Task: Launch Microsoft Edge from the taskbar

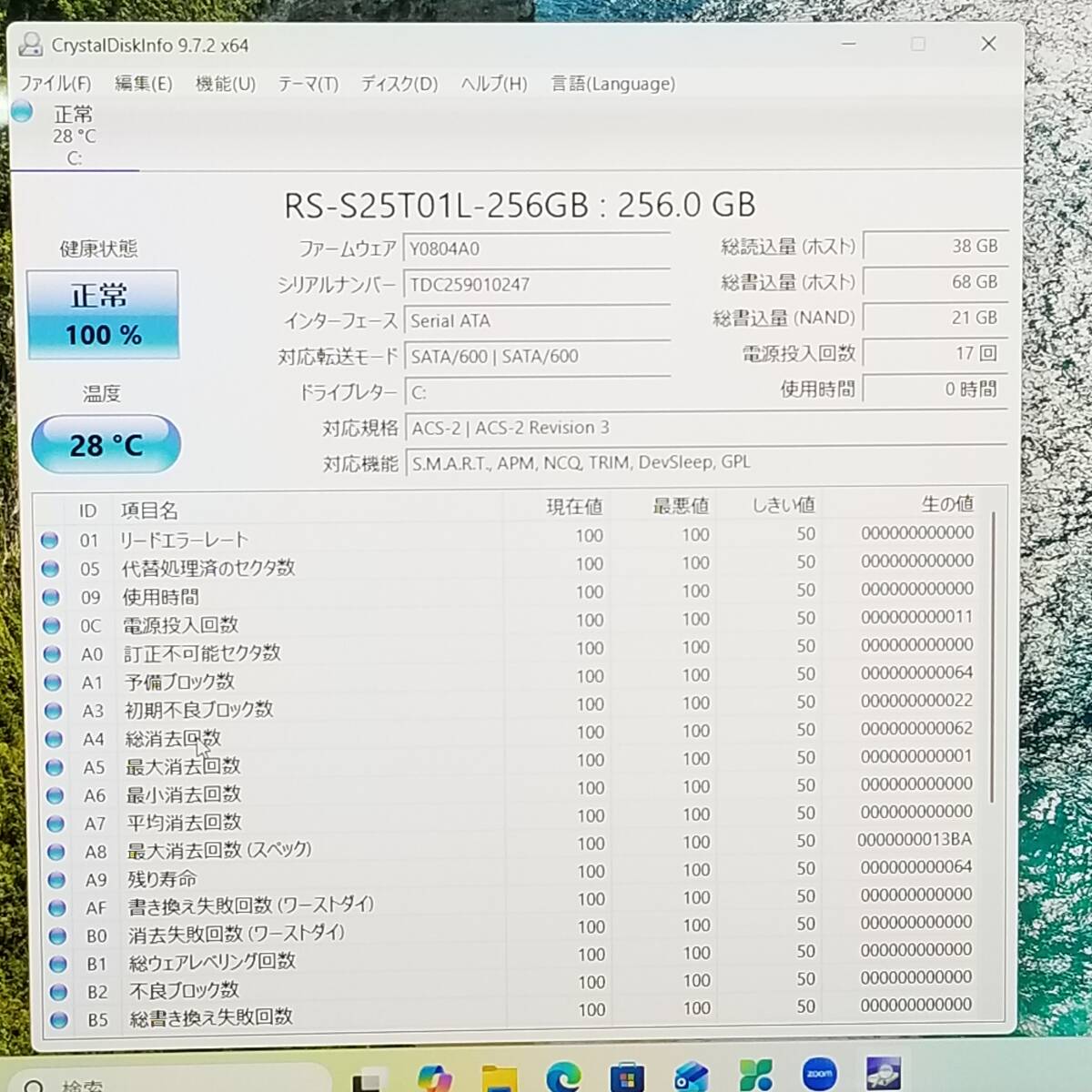Action: [x=563, y=1077]
